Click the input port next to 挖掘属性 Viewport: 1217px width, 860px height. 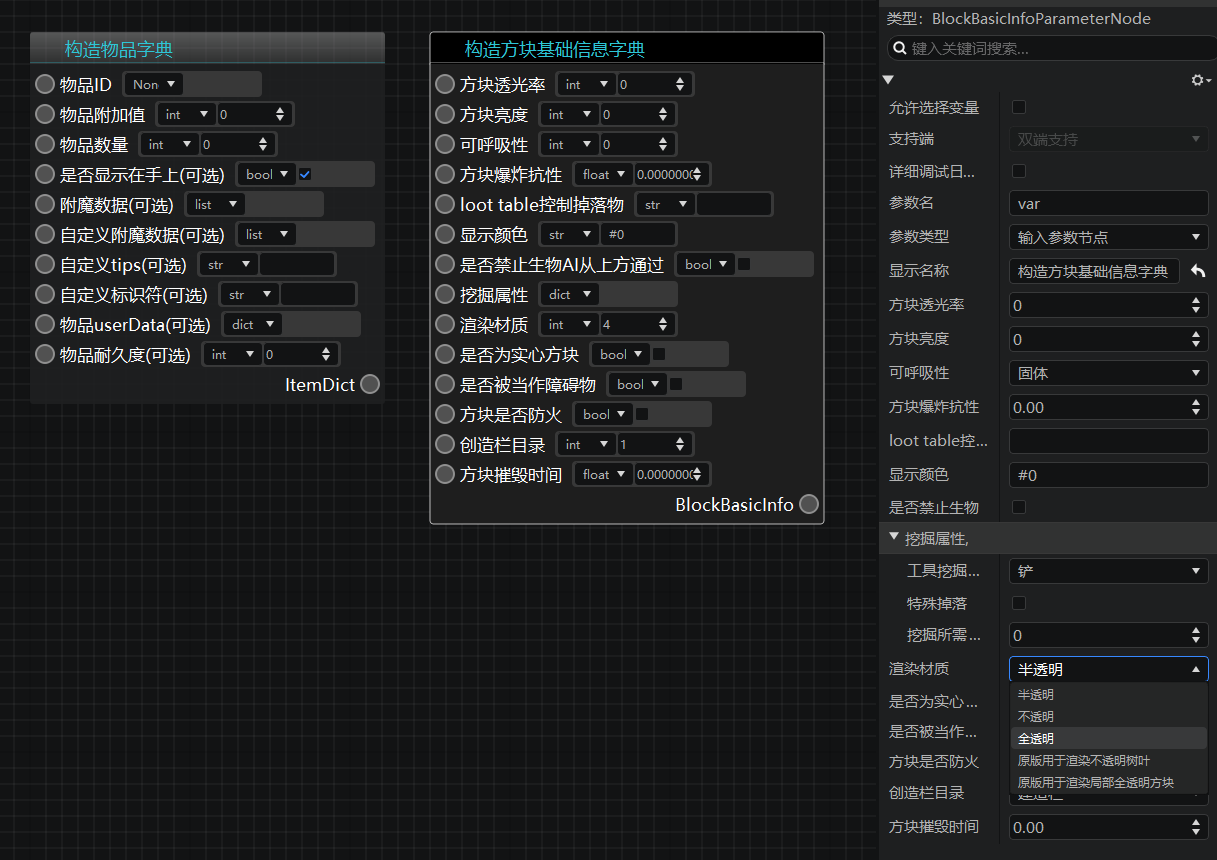pyautogui.click(x=445, y=294)
